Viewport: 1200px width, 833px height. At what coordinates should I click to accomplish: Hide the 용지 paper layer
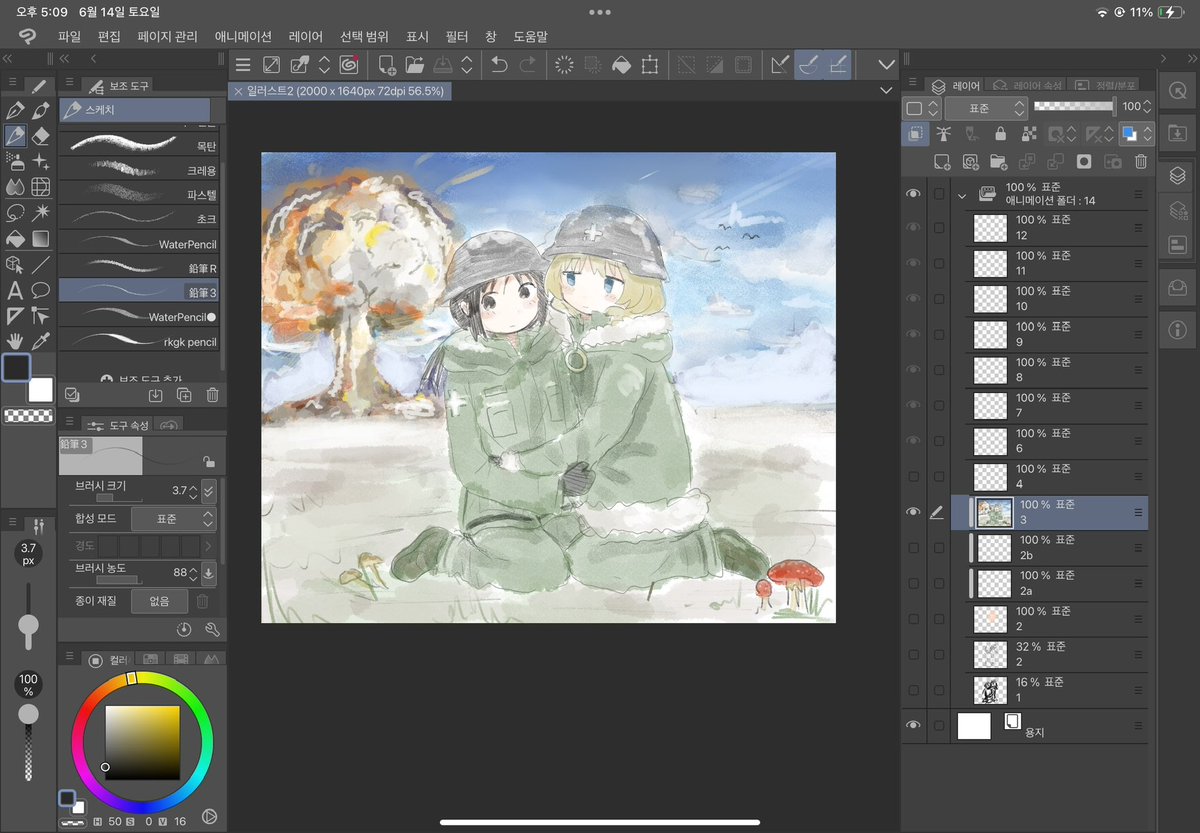[913, 724]
